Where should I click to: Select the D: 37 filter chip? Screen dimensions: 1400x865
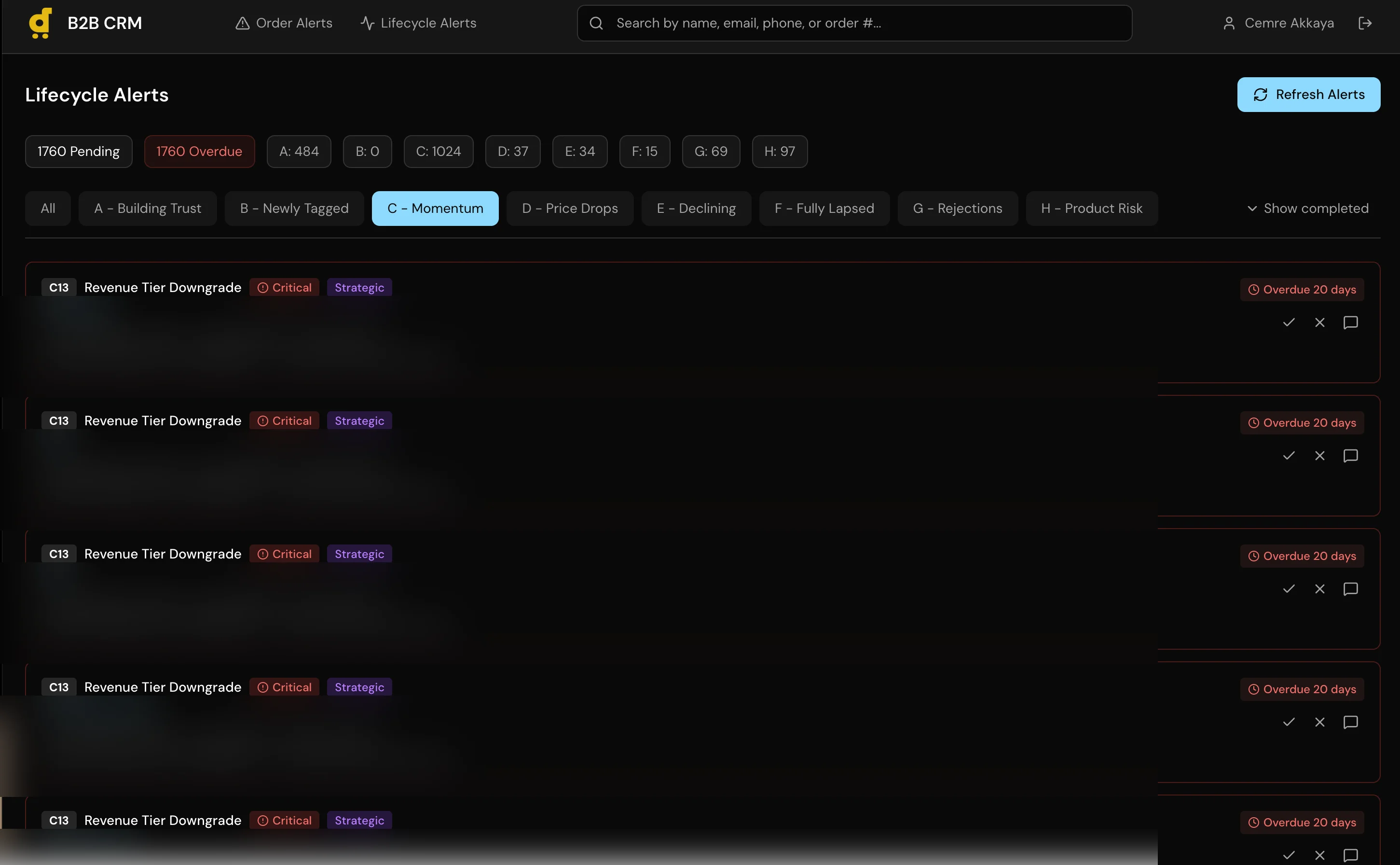point(512,151)
